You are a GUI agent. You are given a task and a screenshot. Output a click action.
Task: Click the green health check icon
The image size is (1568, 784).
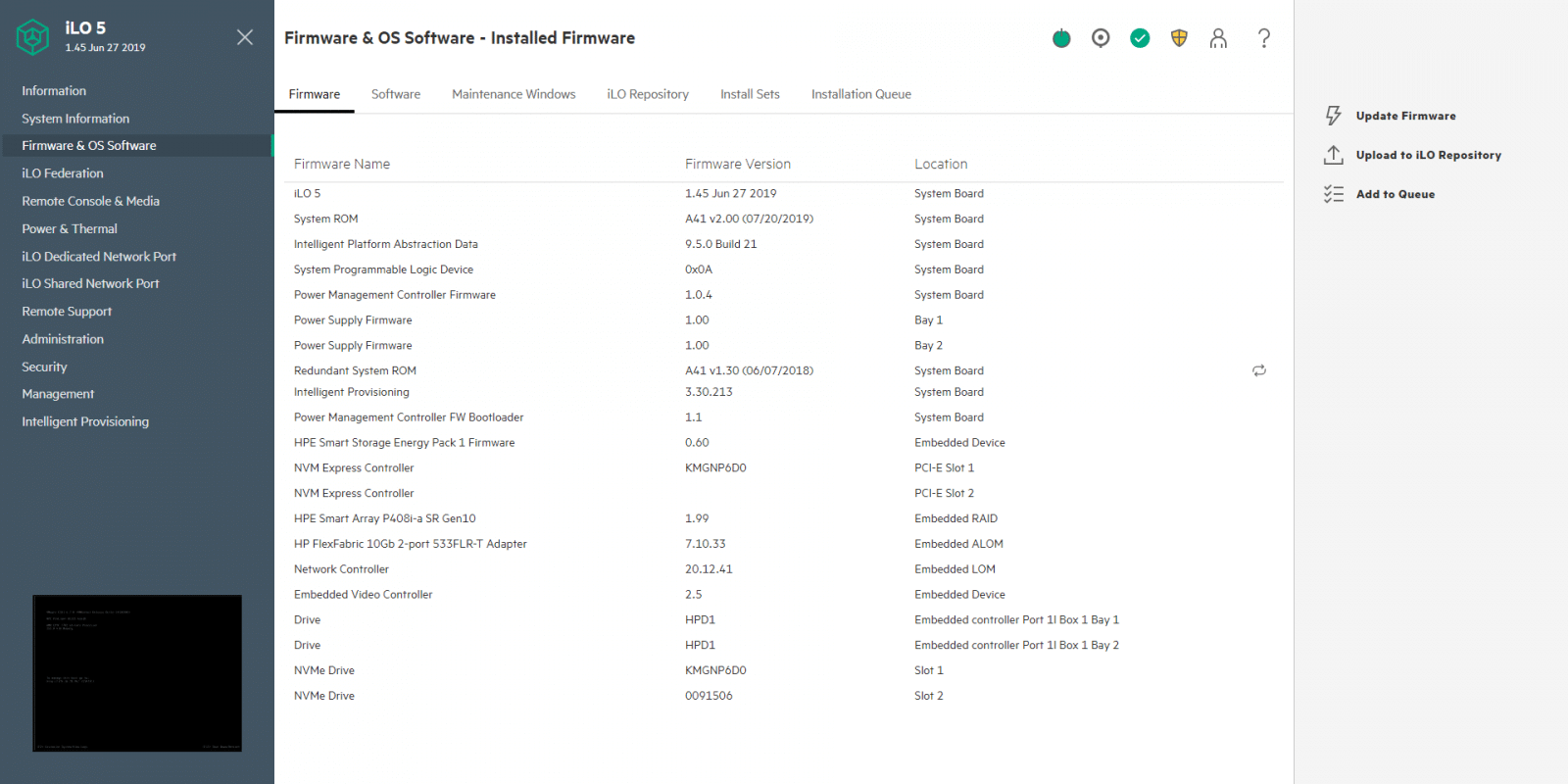click(1140, 38)
